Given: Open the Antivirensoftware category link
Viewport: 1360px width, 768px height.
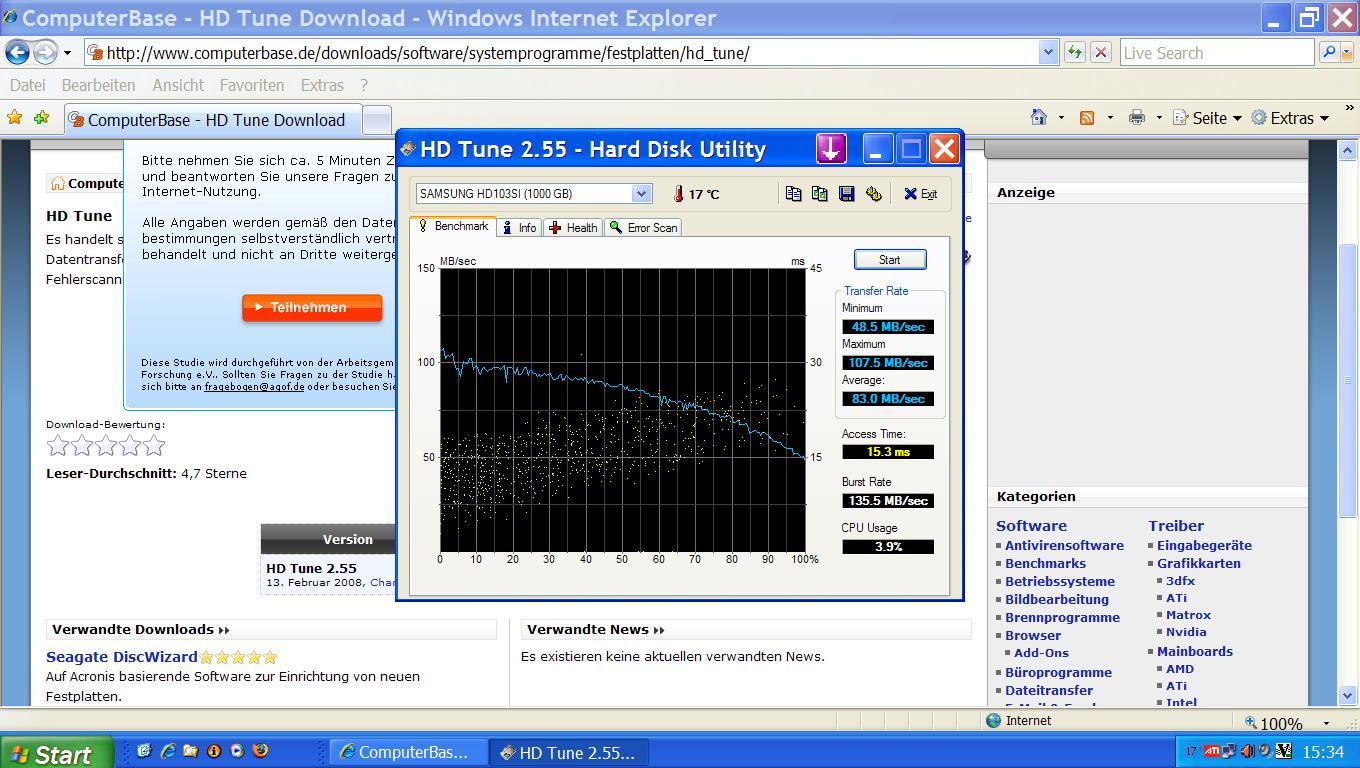Looking at the screenshot, I should point(1064,546).
